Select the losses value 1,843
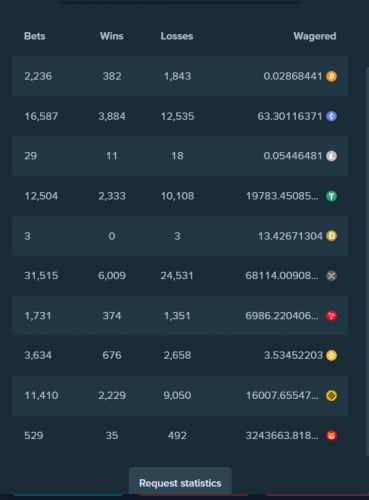369x500 pixels. coord(177,76)
